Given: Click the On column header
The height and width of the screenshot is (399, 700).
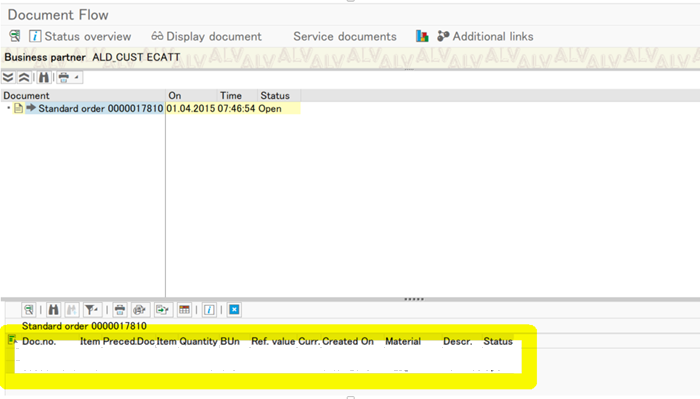Looking at the screenshot, I should click(192, 96).
